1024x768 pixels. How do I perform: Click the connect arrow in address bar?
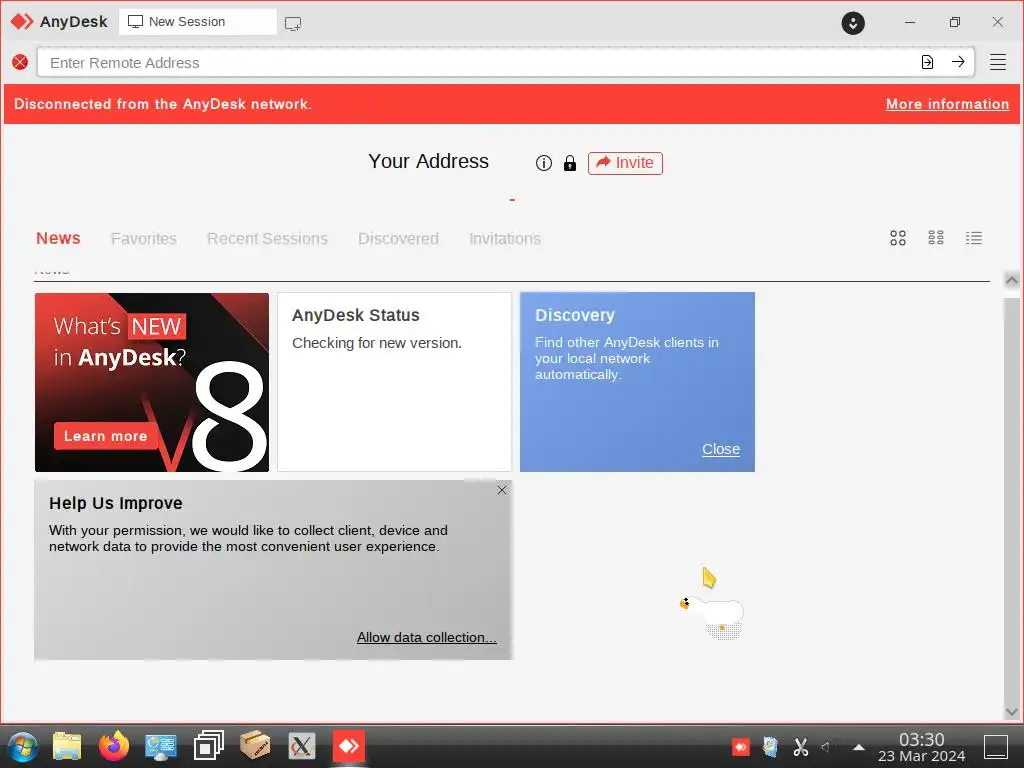tap(958, 62)
